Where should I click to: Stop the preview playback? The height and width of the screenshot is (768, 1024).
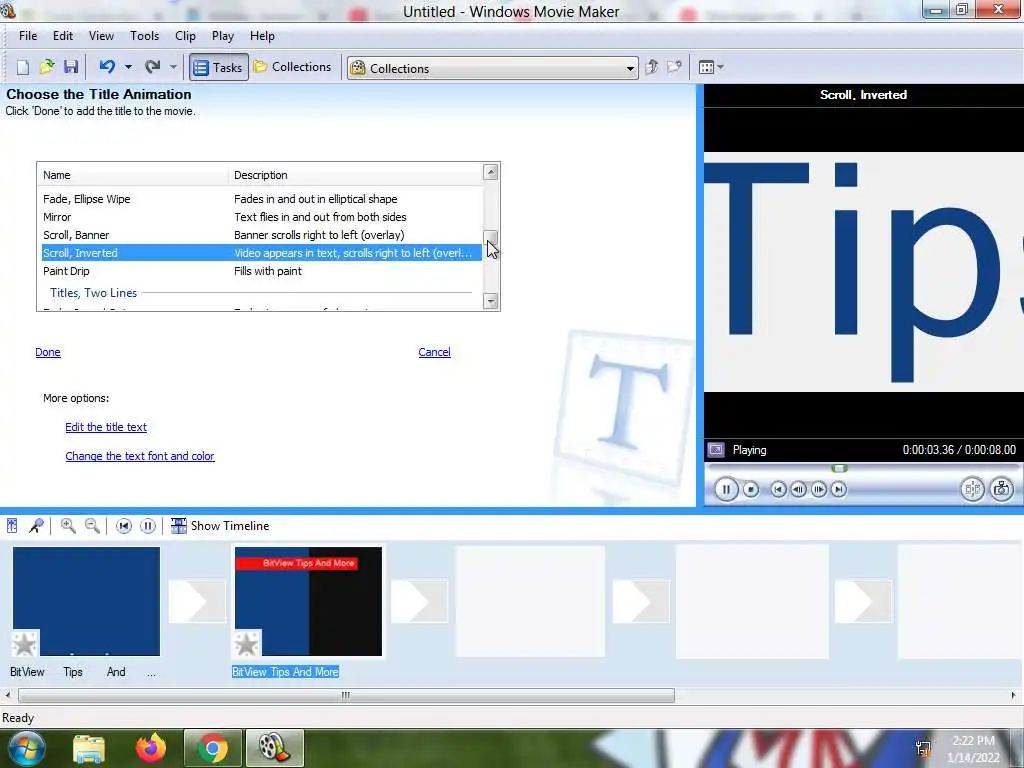[x=751, y=489]
